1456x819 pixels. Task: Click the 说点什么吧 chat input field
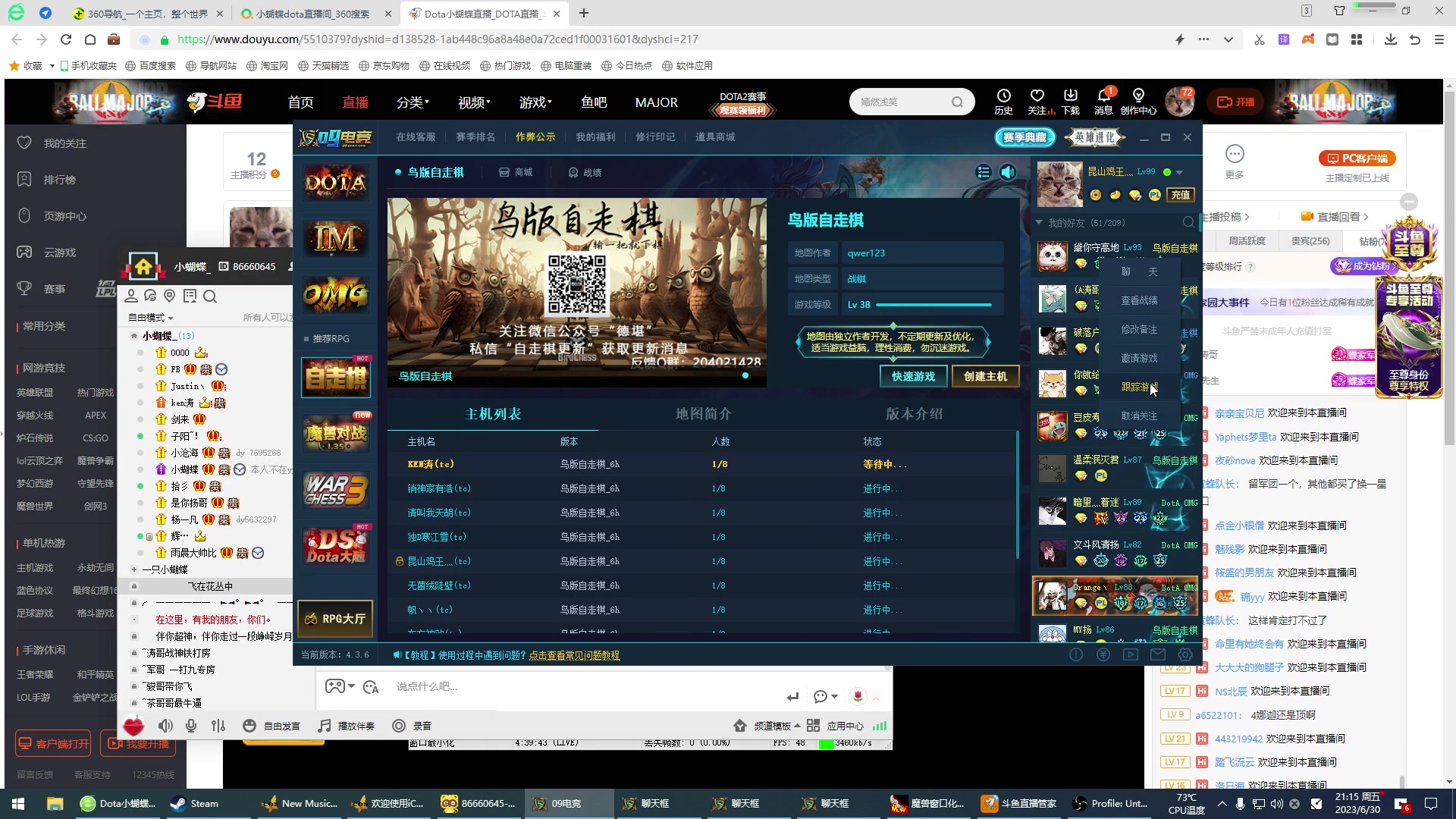pos(584,687)
